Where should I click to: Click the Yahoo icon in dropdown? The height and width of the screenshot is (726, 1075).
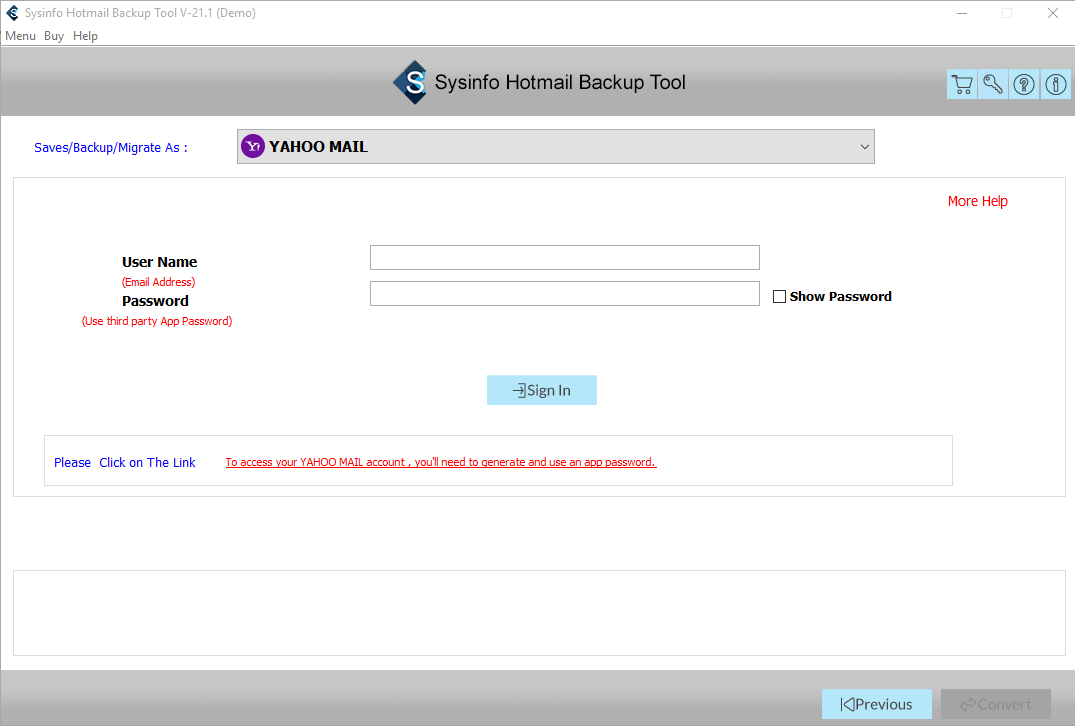pos(253,146)
